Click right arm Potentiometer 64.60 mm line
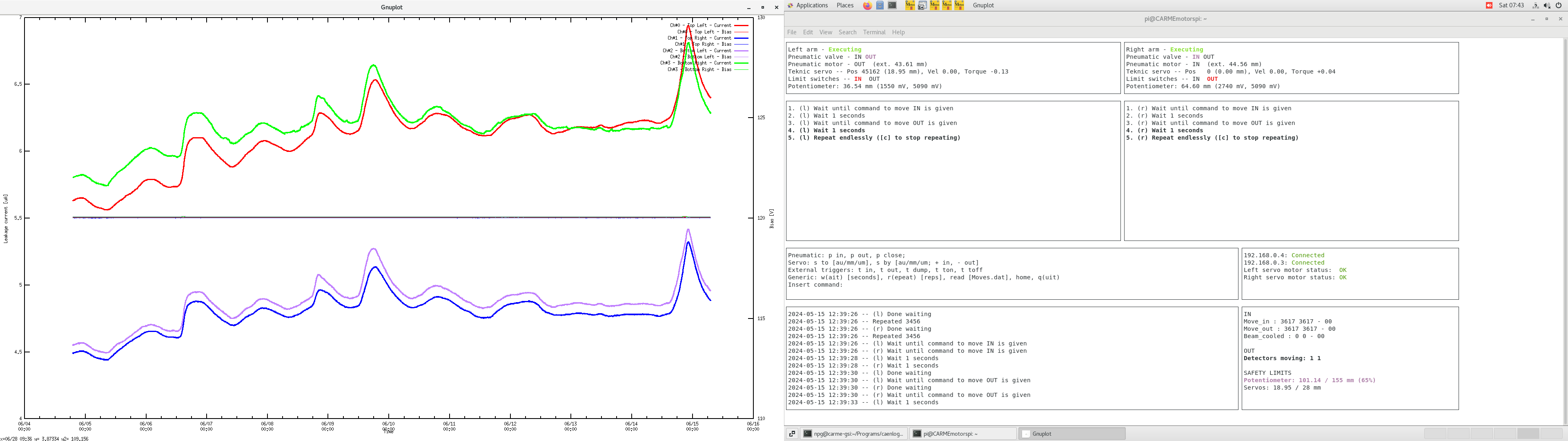Screen dimensions: 1568x441 pyautogui.click(x=1203, y=86)
